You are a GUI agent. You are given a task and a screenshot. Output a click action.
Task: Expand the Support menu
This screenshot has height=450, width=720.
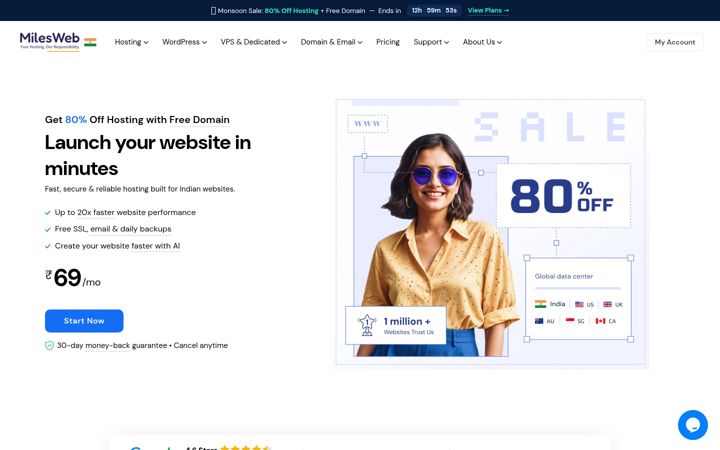431,42
